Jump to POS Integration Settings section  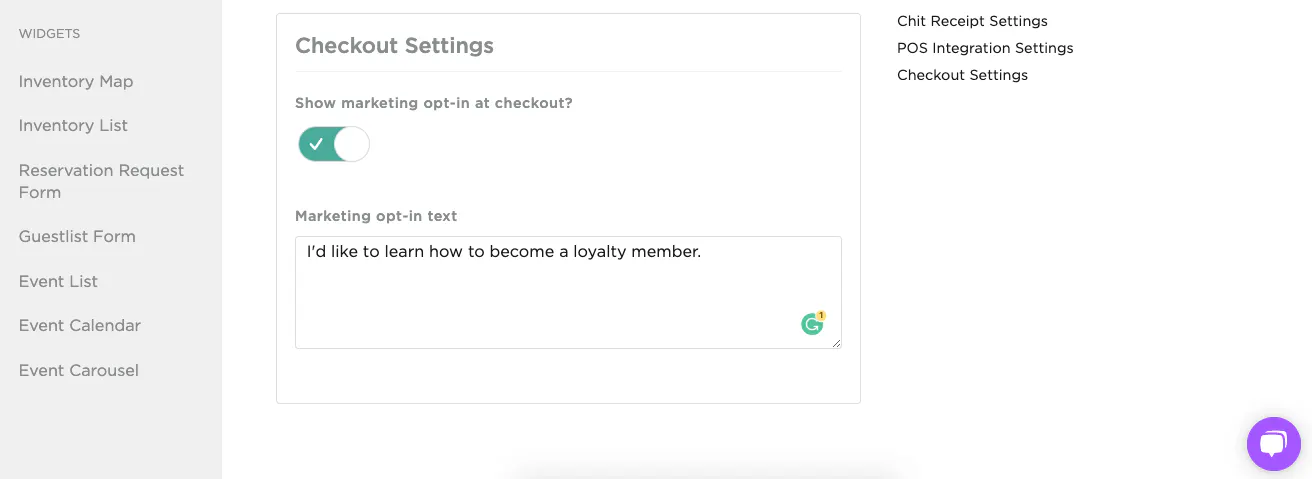click(985, 48)
